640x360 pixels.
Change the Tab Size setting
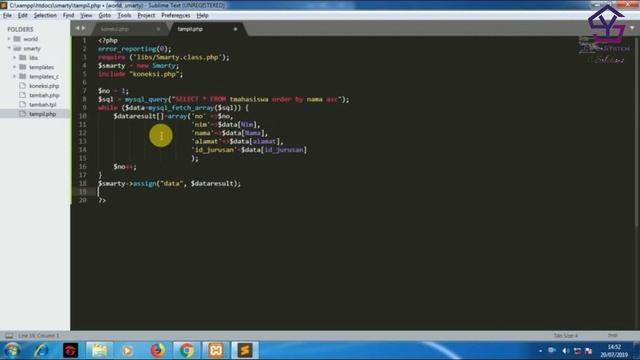click(x=565, y=336)
